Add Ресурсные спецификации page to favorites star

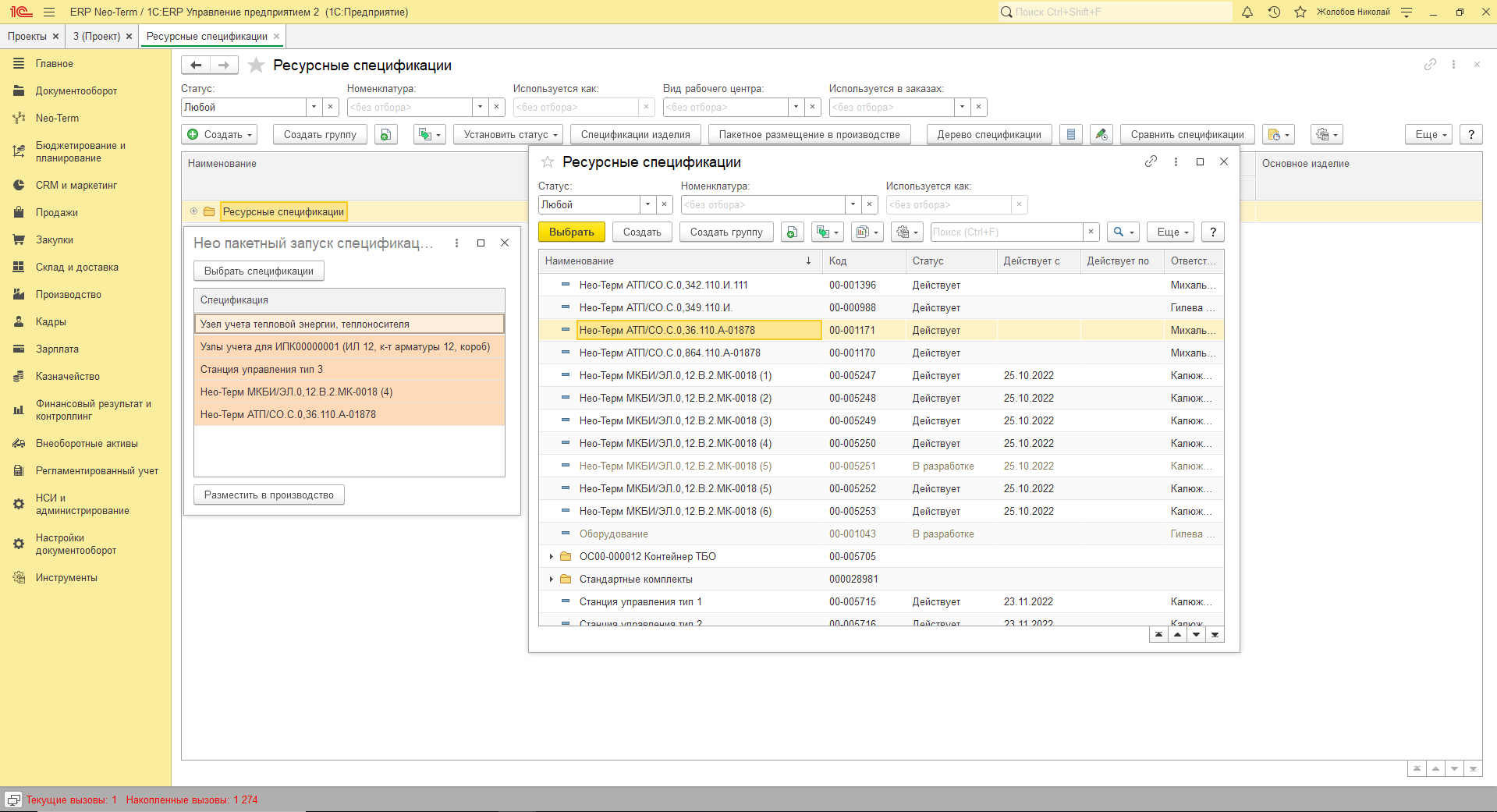click(x=256, y=66)
